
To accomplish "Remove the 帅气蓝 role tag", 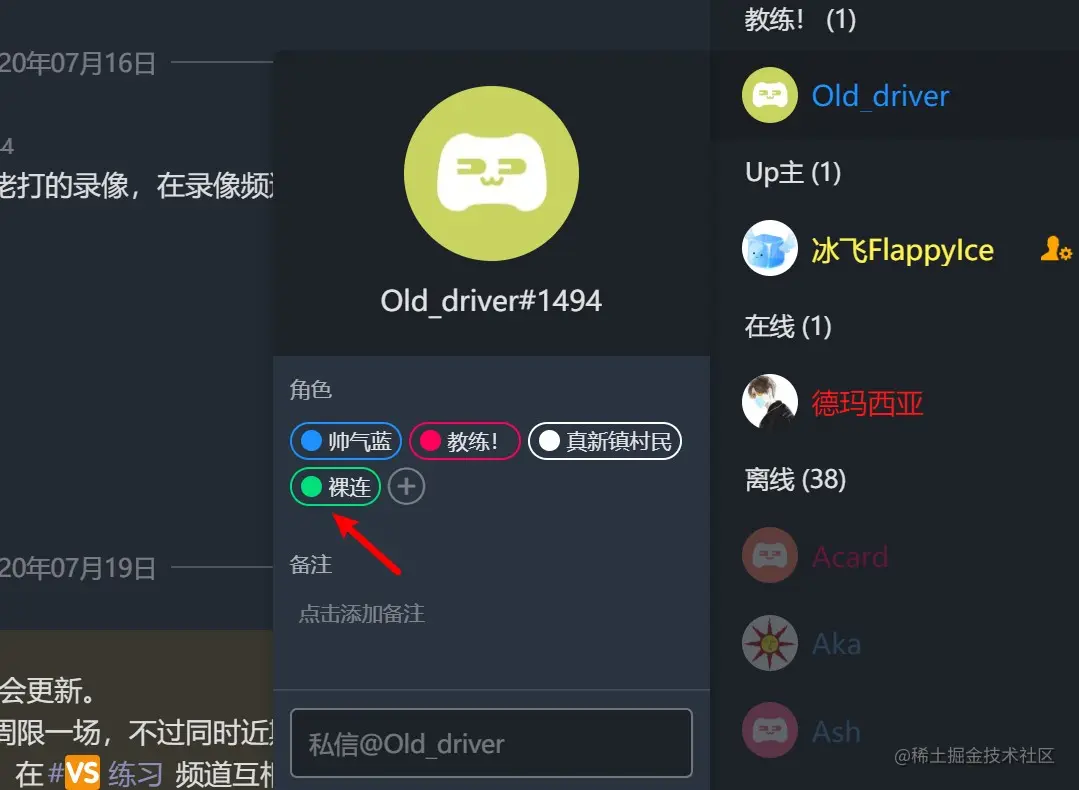I will 345,440.
